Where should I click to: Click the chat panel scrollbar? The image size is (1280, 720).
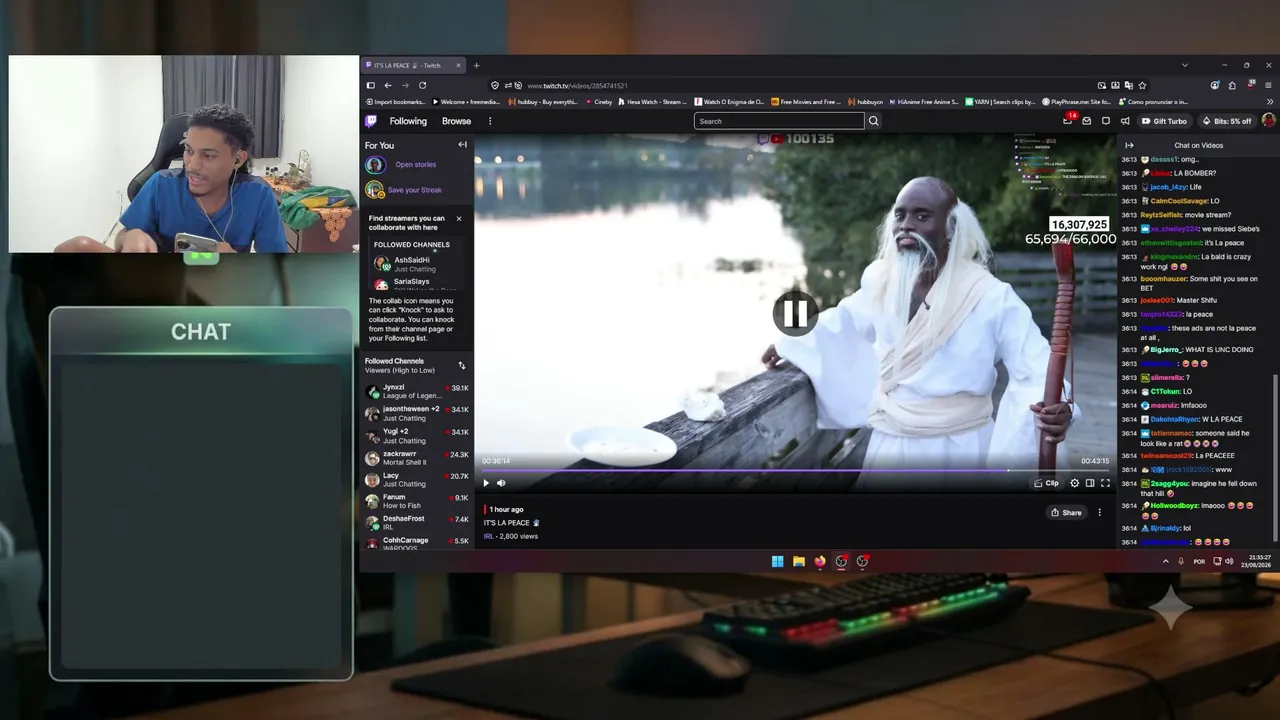[1275, 460]
